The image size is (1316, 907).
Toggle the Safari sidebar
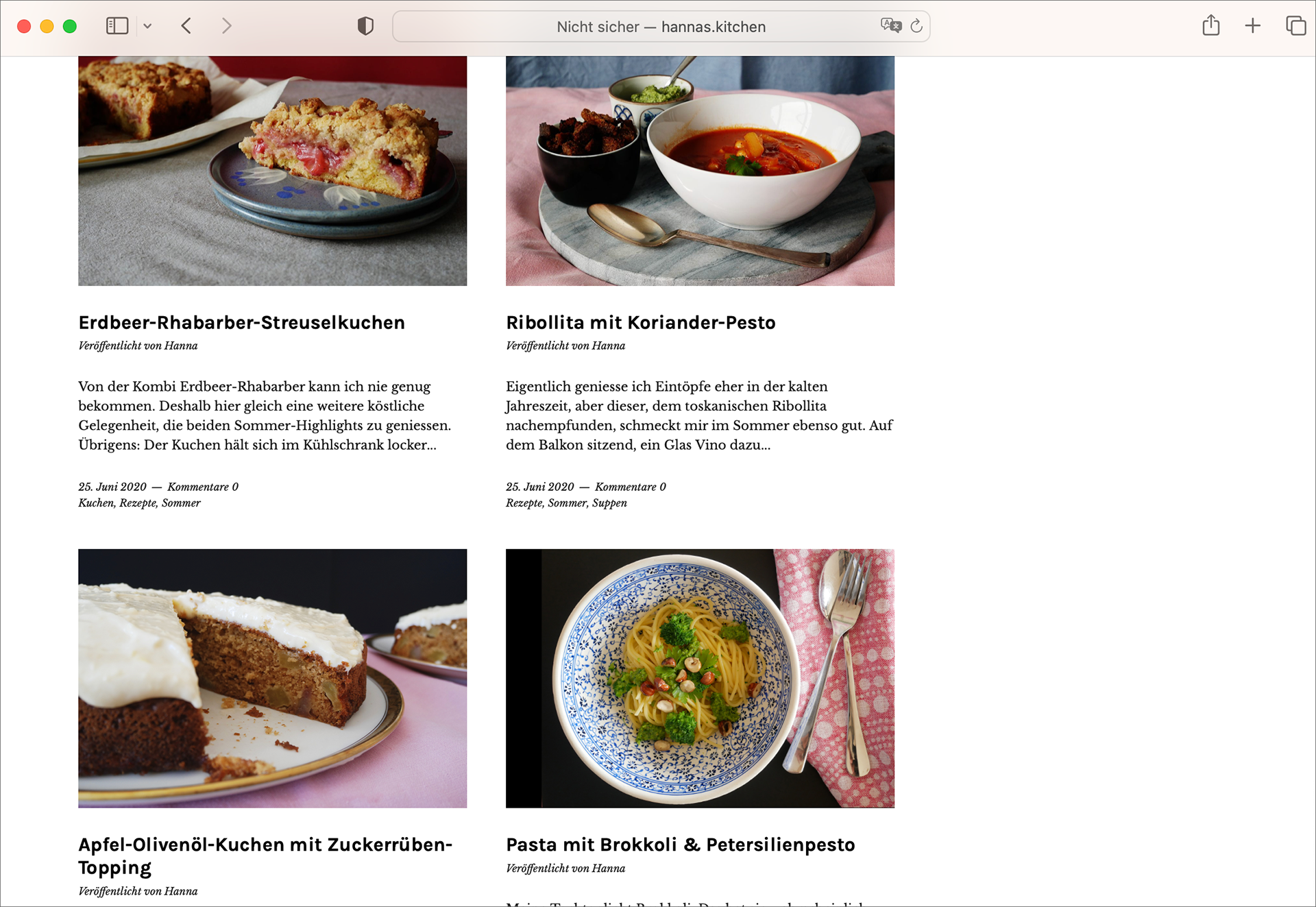click(117, 26)
